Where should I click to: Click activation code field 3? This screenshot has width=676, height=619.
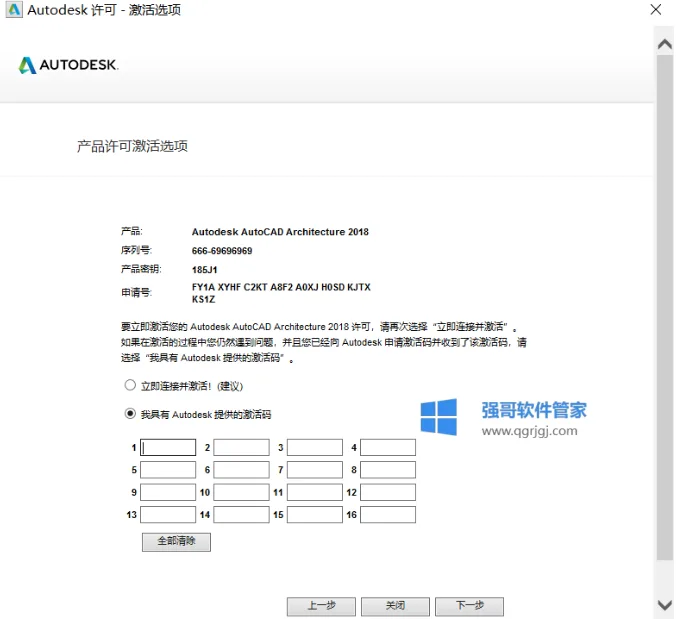tap(315, 447)
